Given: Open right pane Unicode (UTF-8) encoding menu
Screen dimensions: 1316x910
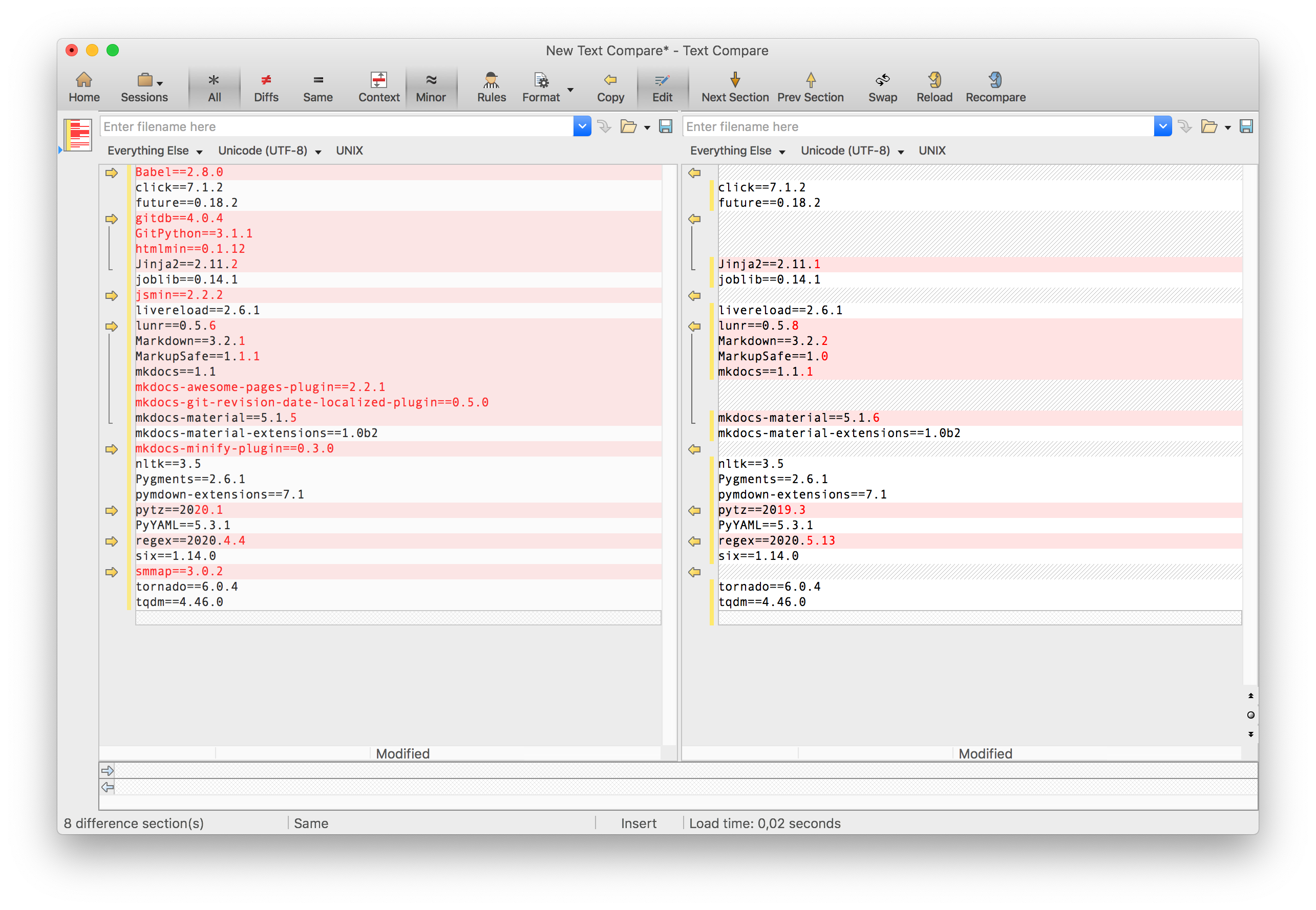Looking at the screenshot, I should (x=852, y=150).
